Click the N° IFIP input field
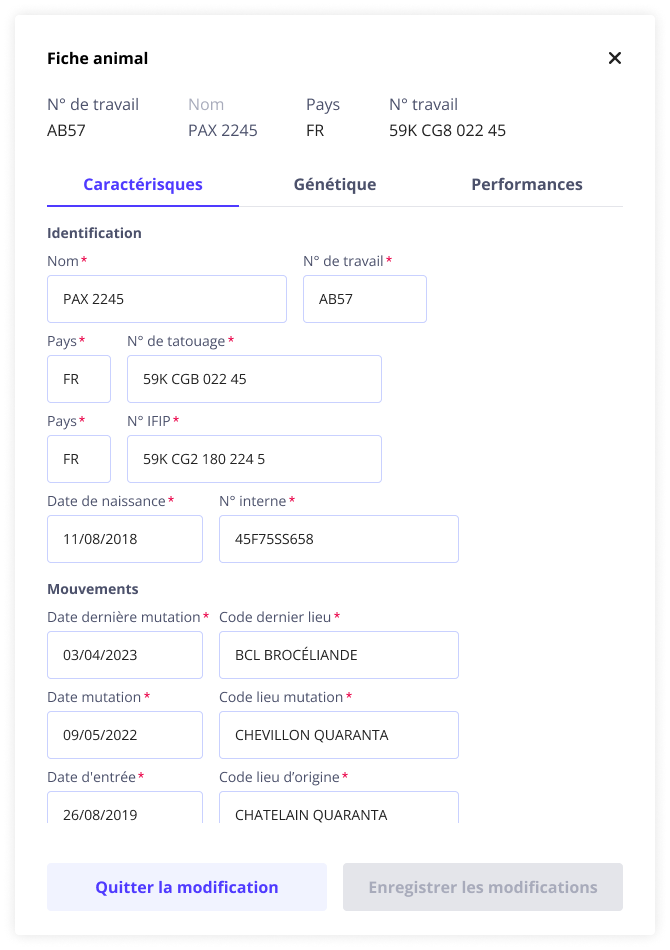 [254, 459]
